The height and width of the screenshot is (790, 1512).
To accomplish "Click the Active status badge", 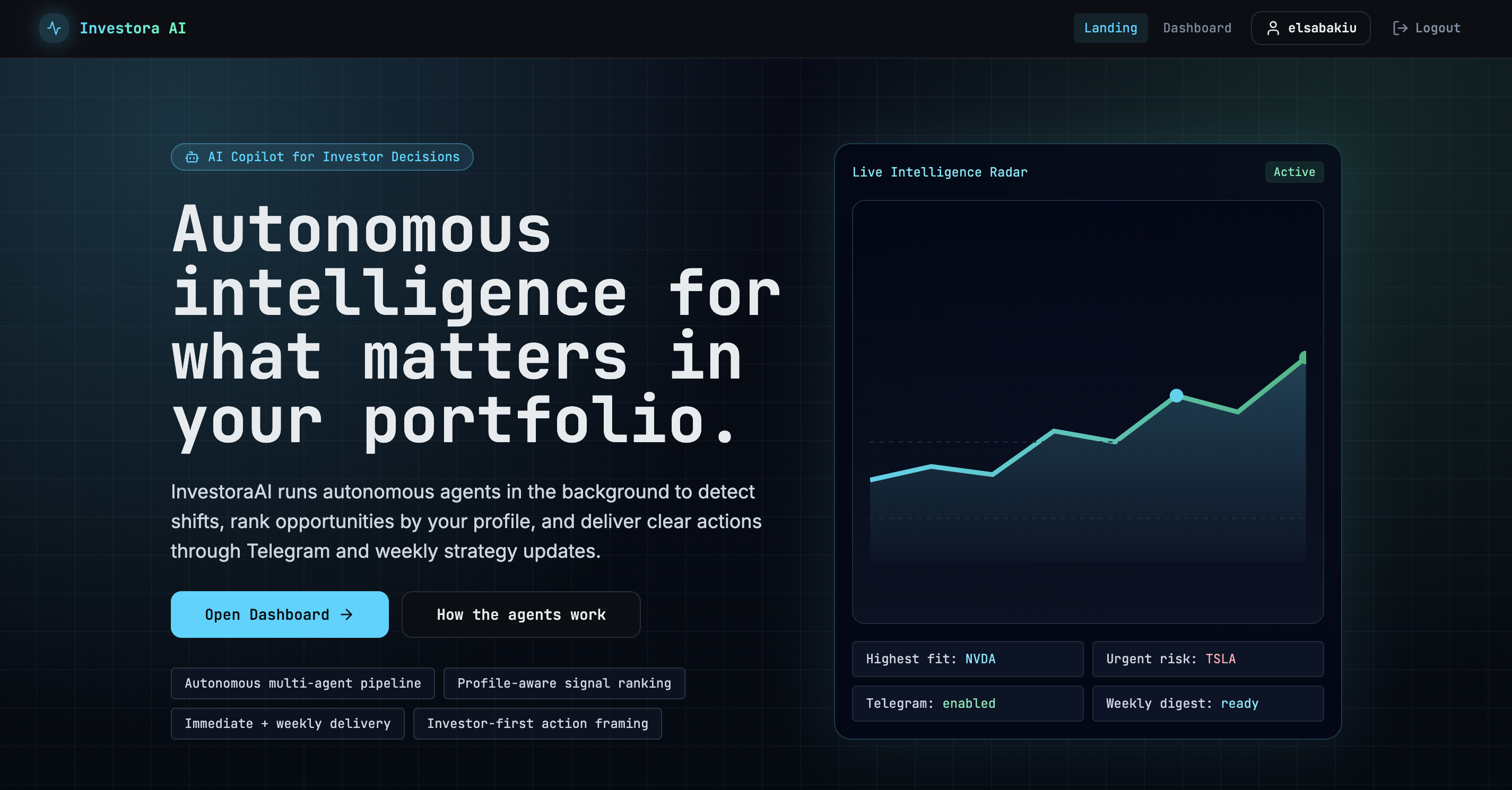I will 1294,172.
